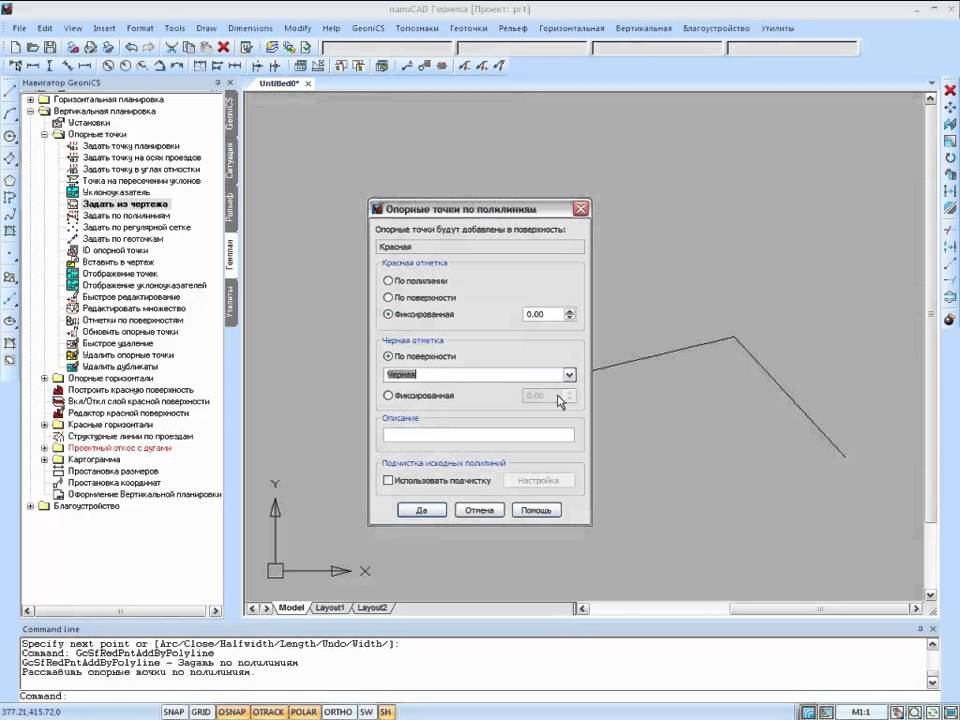Select 'По поверхности' under Черная отметка
This screenshot has width=960, height=720.
click(388, 356)
